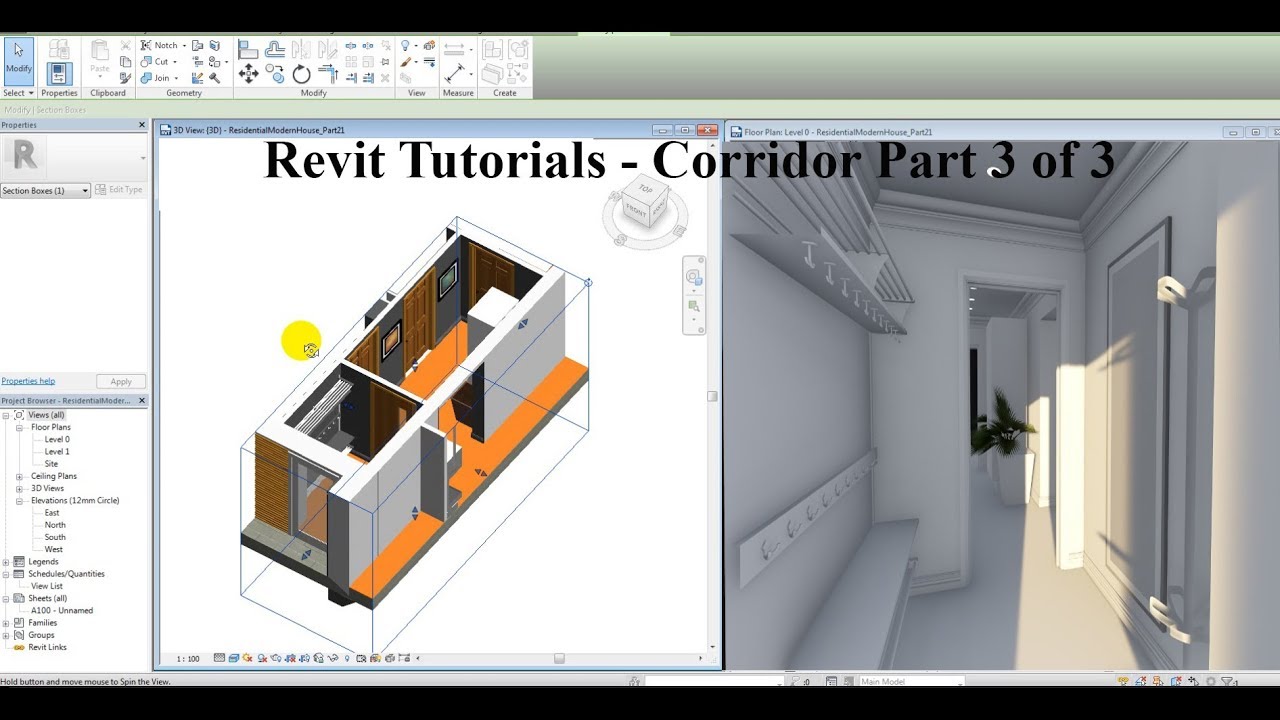Change the Visual Style on view control bar
This screenshot has width=1280, height=720.
point(234,658)
